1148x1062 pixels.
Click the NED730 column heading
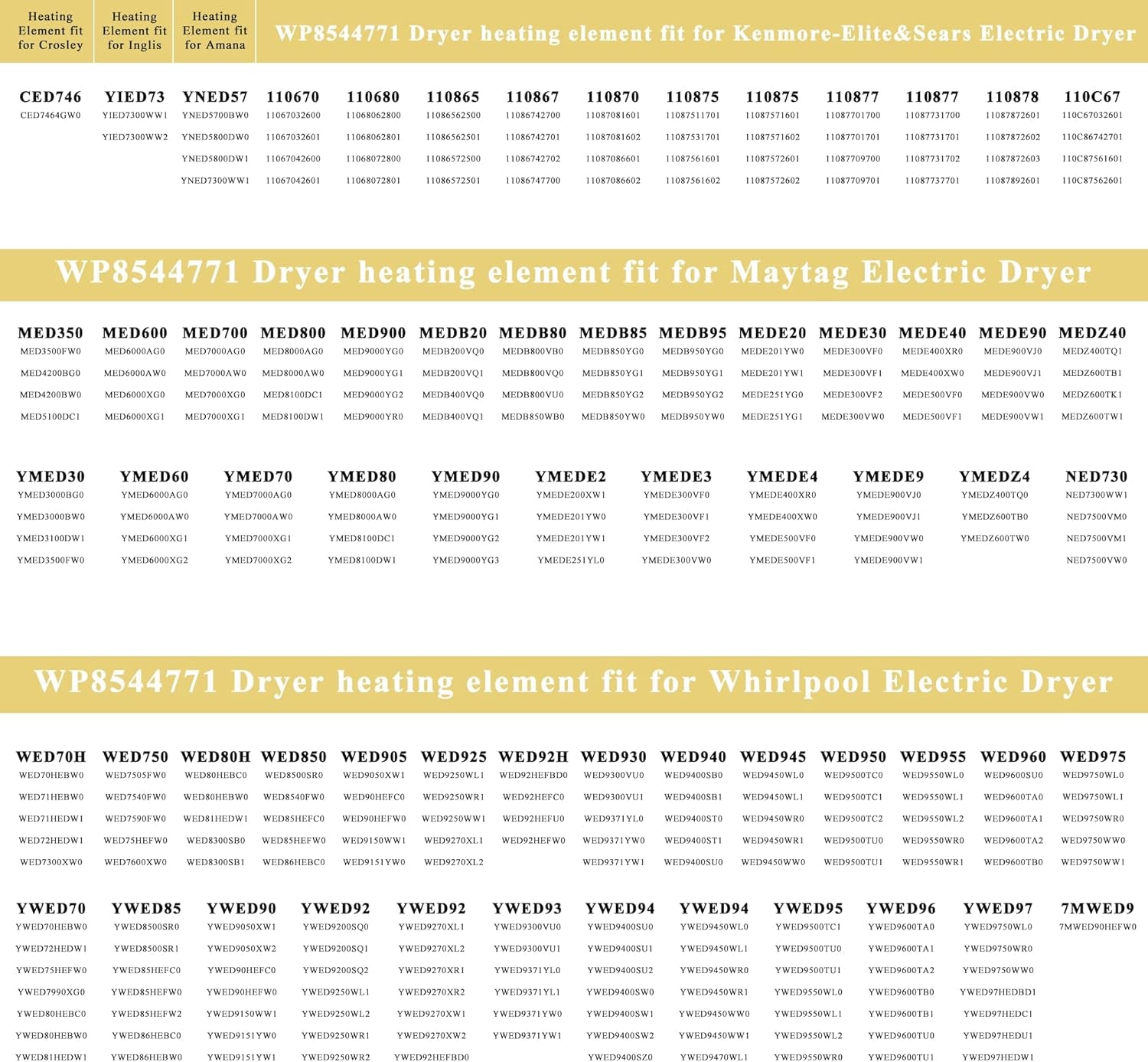click(x=1096, y=476)
